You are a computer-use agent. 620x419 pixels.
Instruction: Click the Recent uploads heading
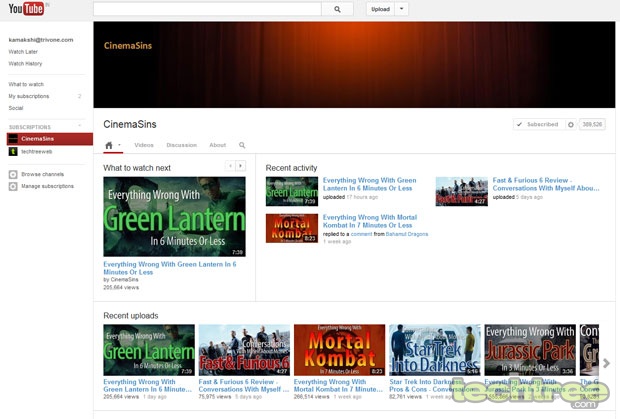pyautogui.click(x=130, y=315)
